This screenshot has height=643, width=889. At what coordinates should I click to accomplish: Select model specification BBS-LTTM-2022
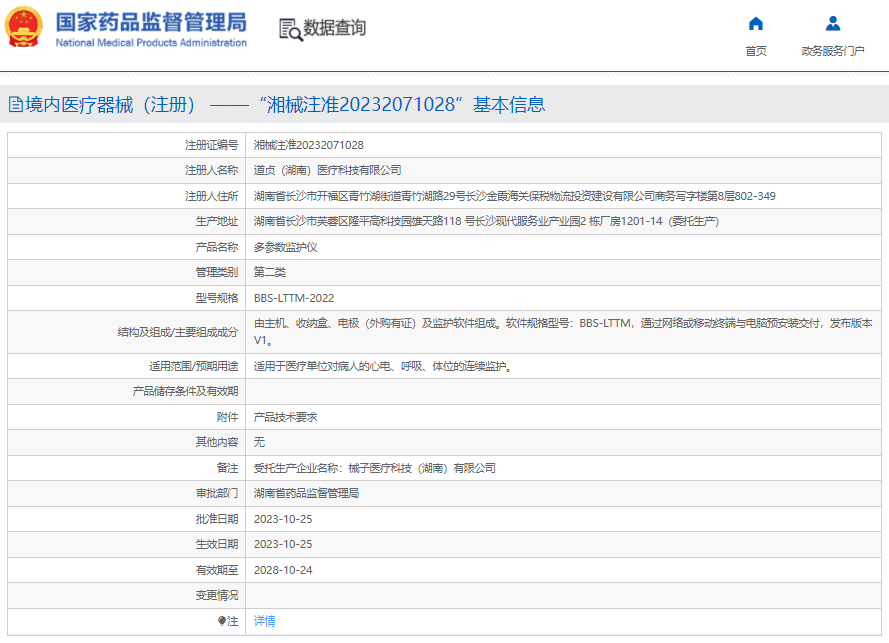[294, 298]
